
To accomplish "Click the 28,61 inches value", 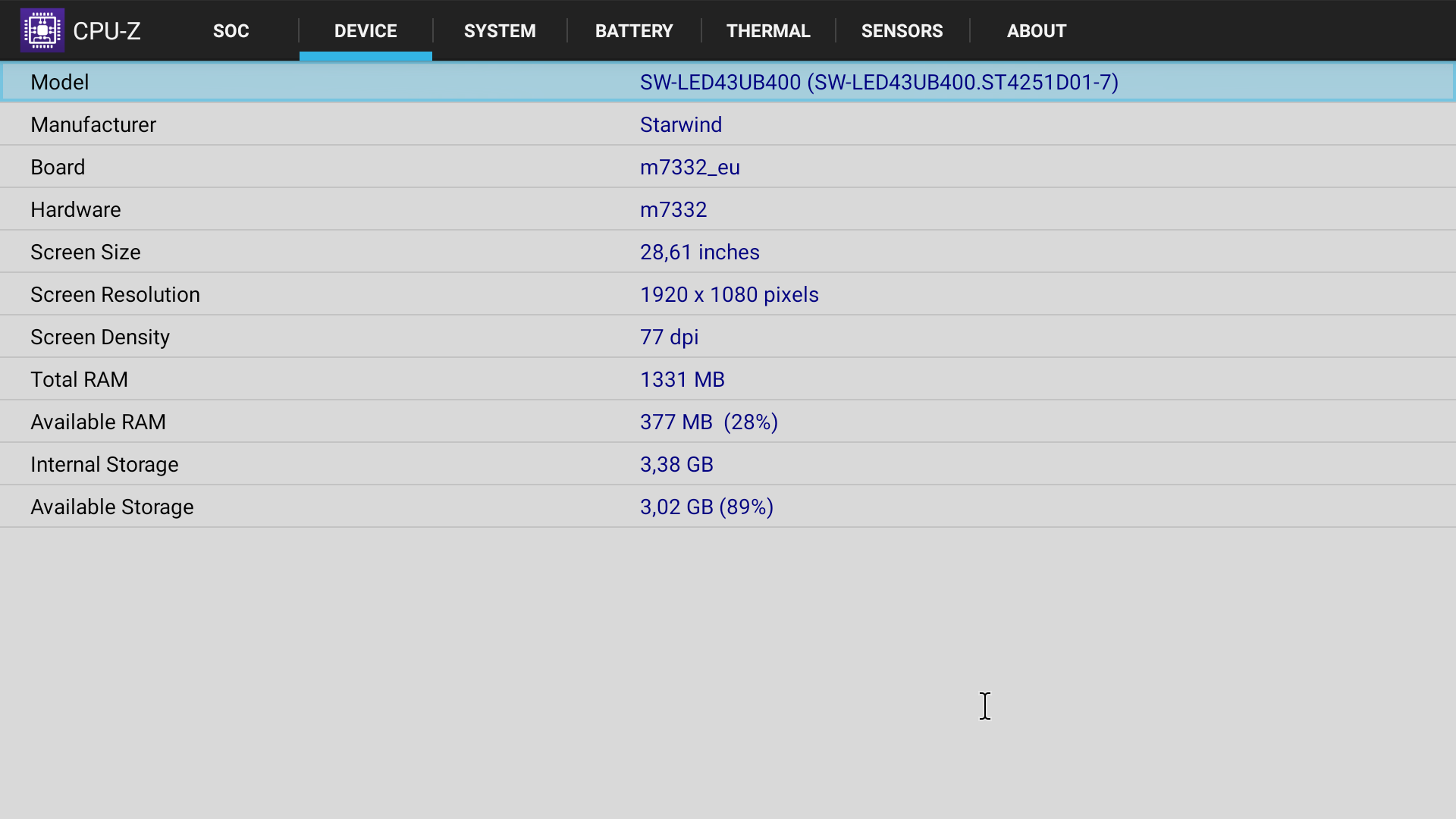I will (x=700, y=252).
